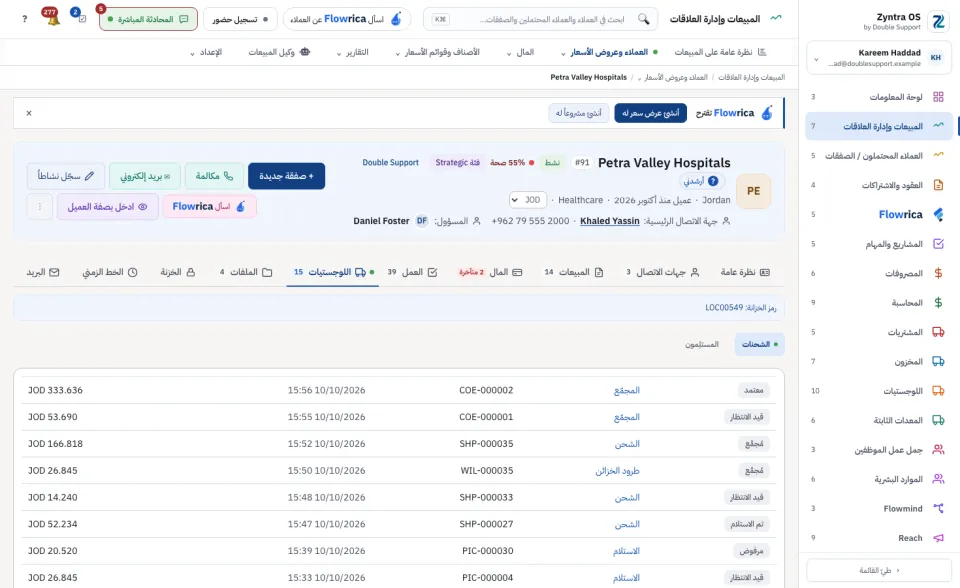Switch to العمل tab
This screenshot has width=960, height=588.
coord(412,272)
